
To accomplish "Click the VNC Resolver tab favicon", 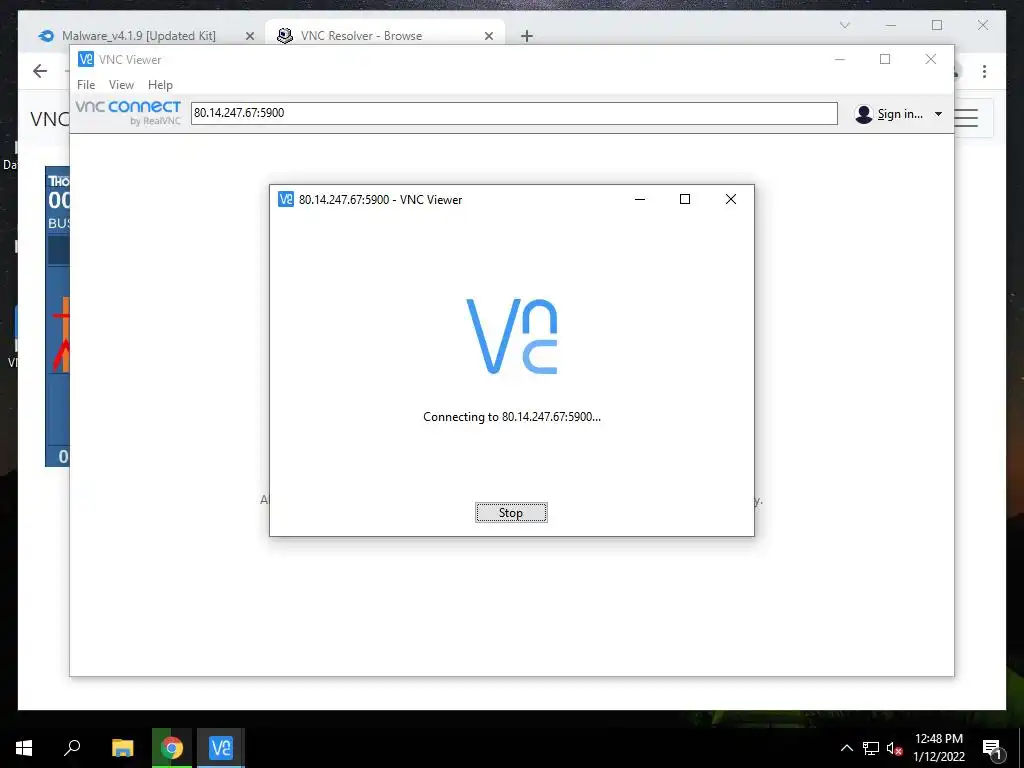I will coord(284,36).
